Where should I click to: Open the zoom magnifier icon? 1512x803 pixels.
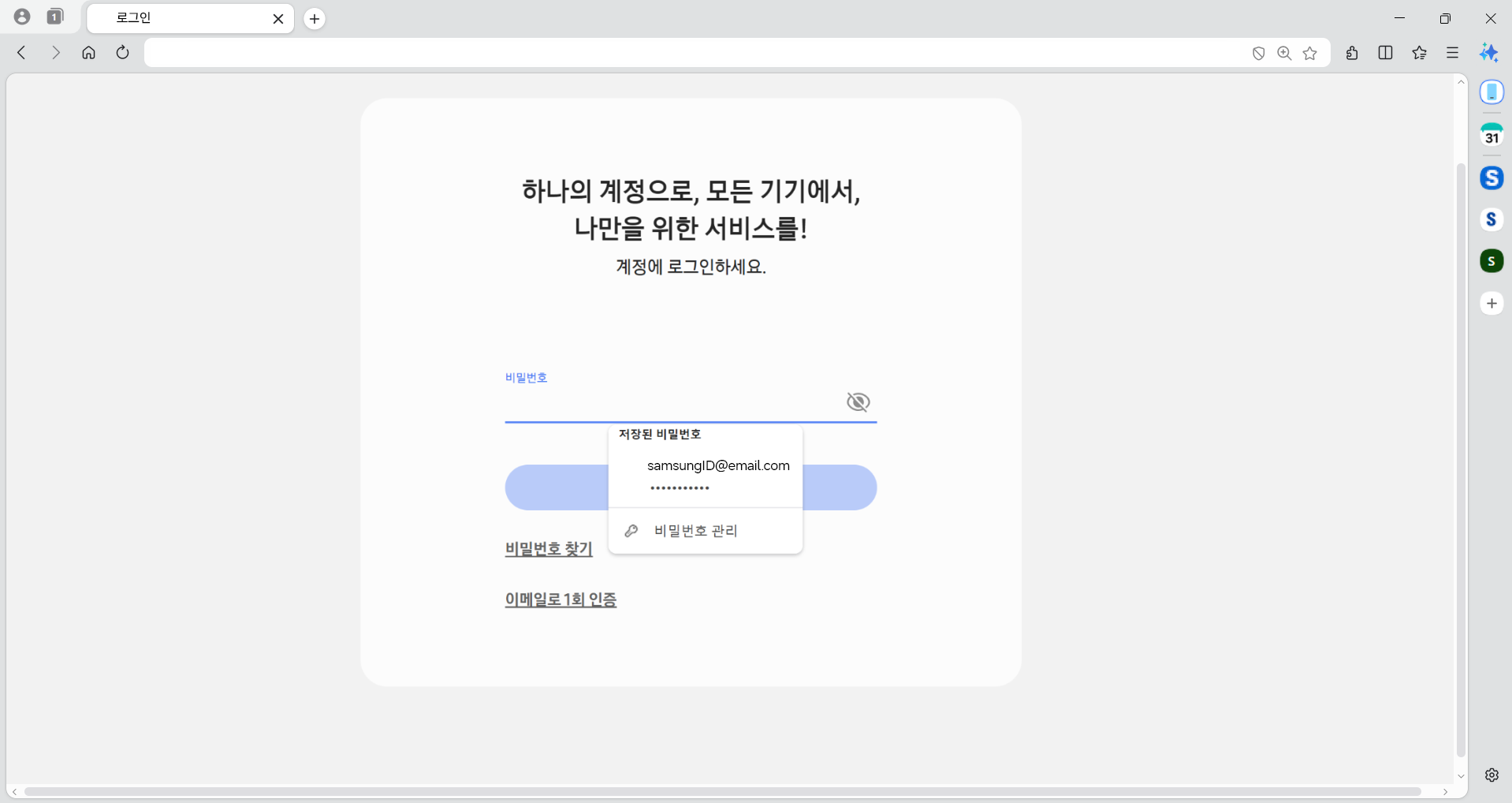pyautogui.click(x=1284, y=53)
